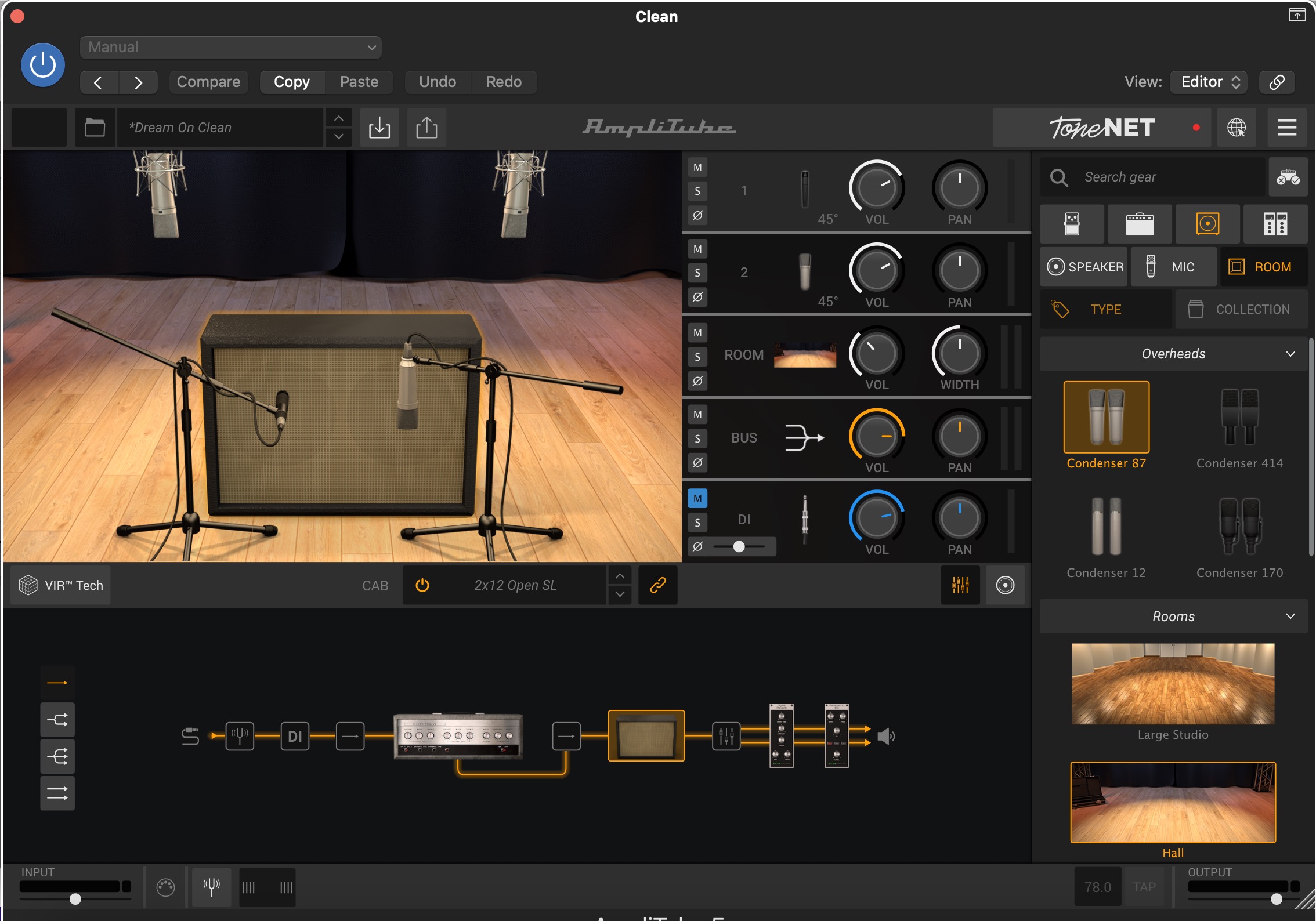The height and width of the screenshot is (921, 1316).
Task: Click the Search gear field
Action: (1152, 177)
